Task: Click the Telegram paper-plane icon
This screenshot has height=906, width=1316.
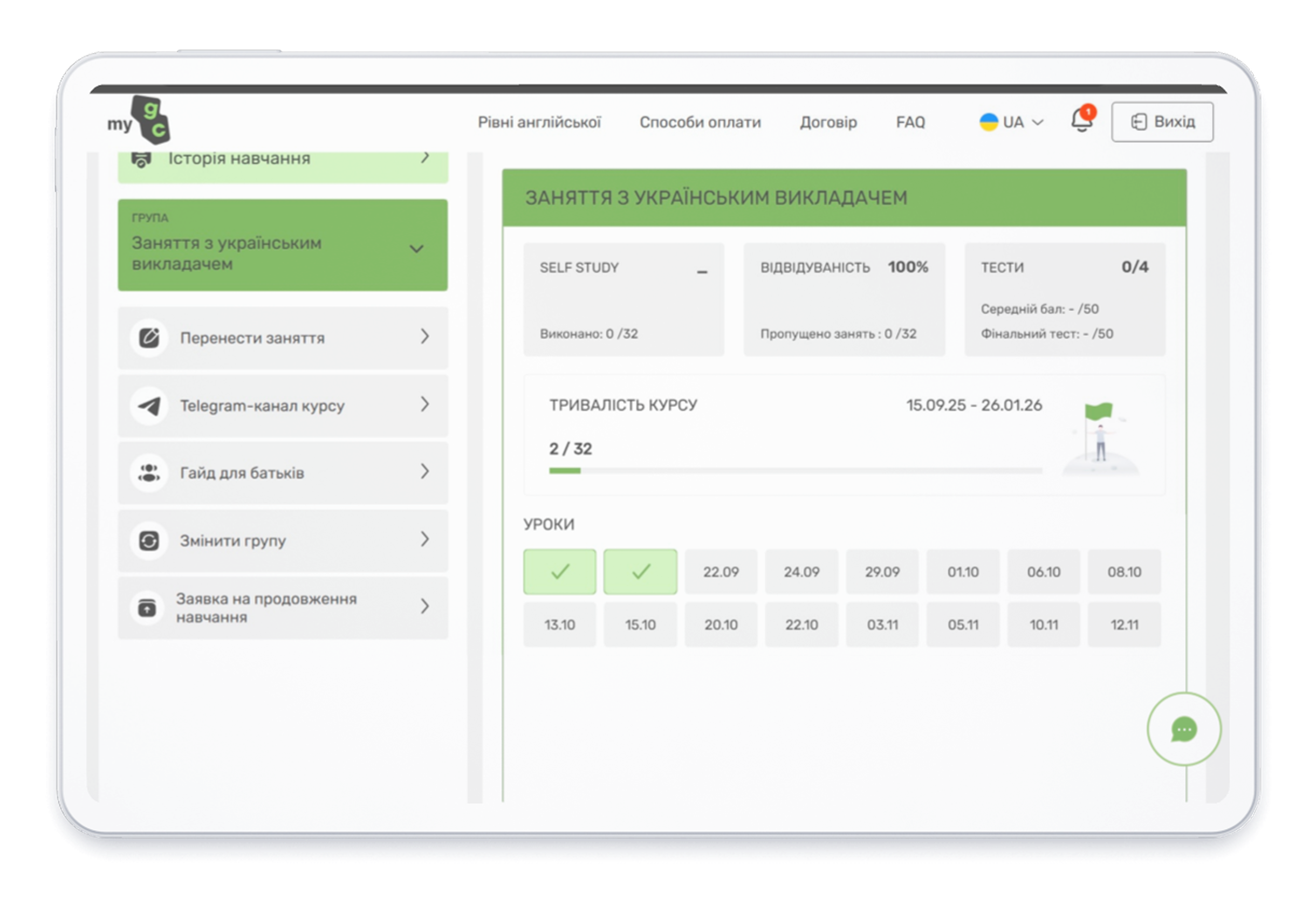Action: click(x=149, y=406)
